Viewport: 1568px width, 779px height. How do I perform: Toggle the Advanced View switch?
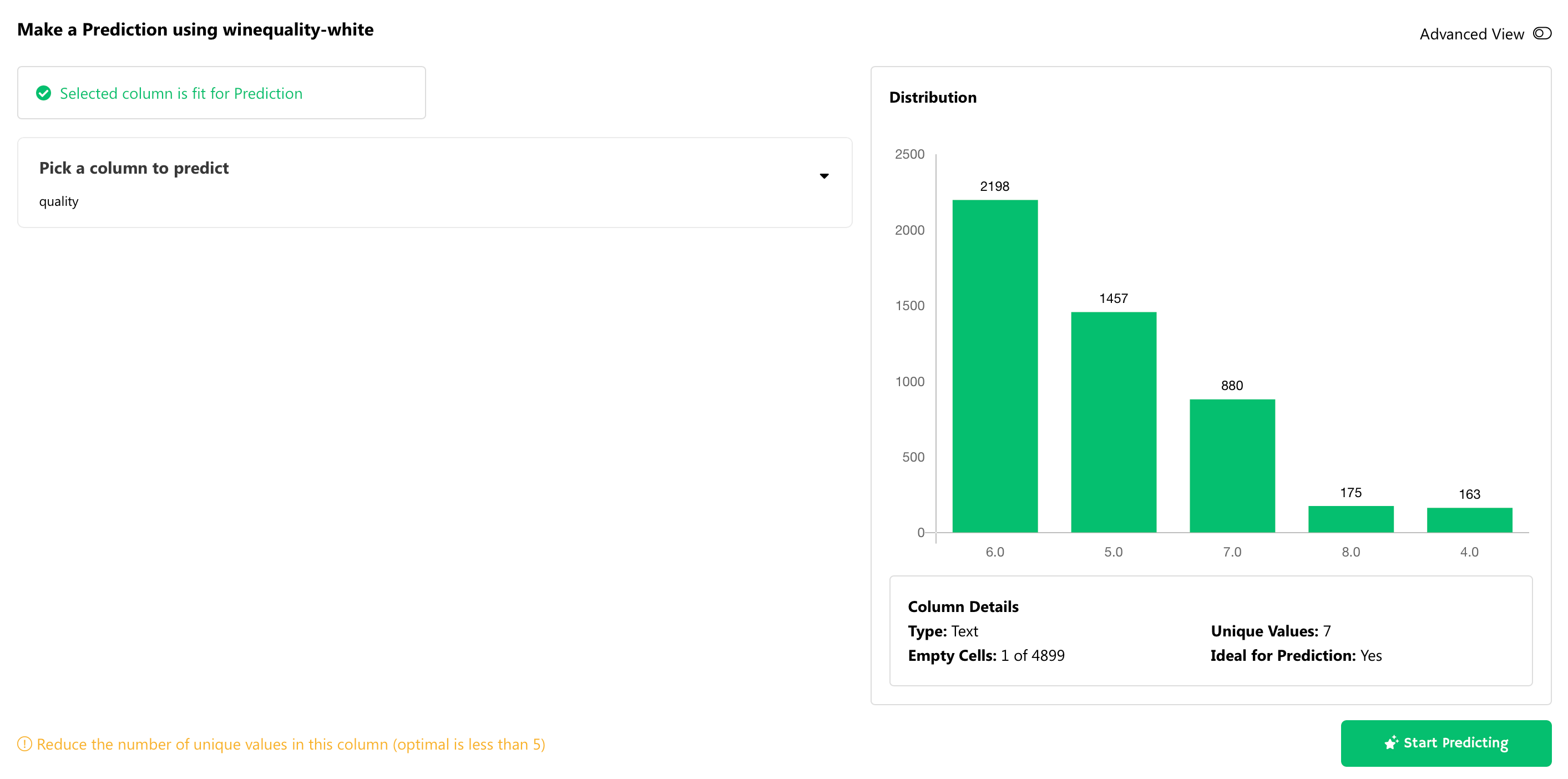[x=1541, y=33]
